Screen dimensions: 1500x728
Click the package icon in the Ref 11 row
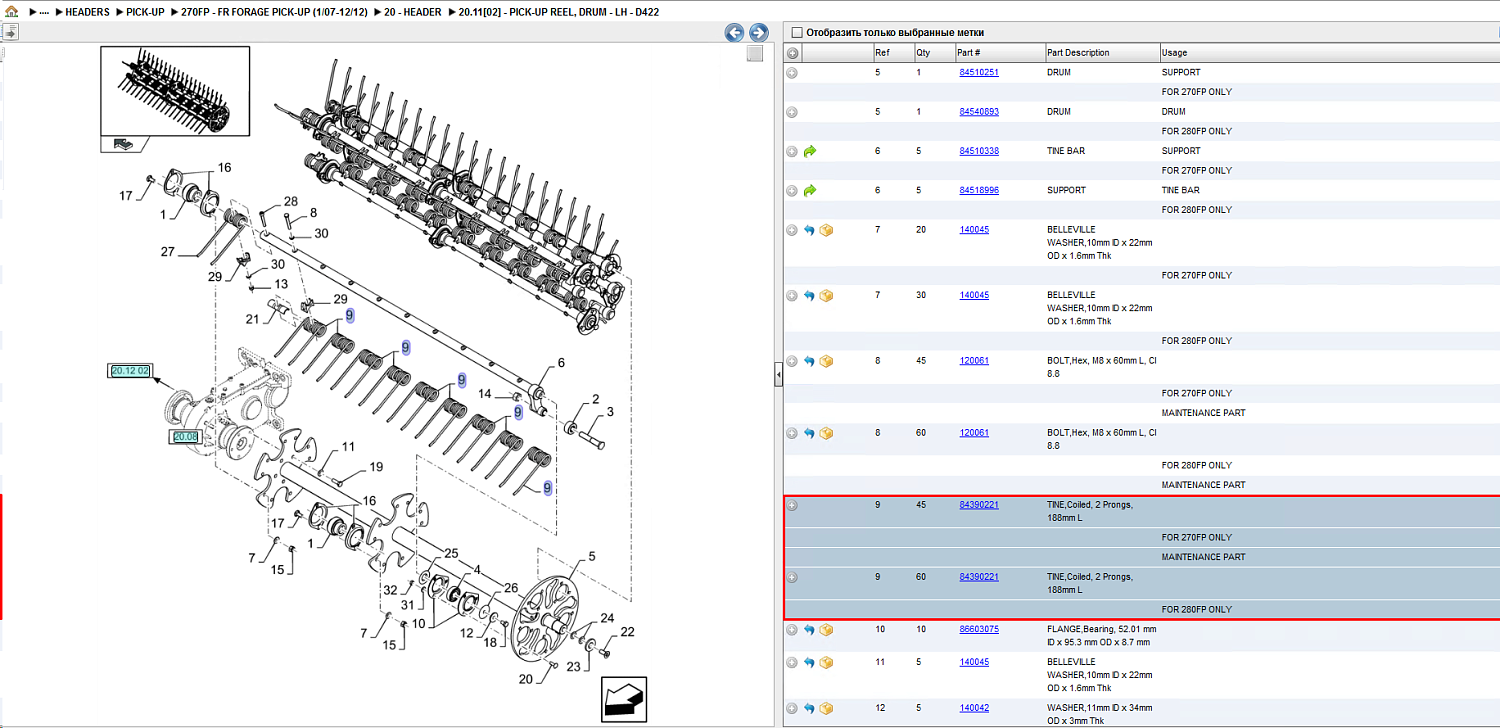click(826, 662)
